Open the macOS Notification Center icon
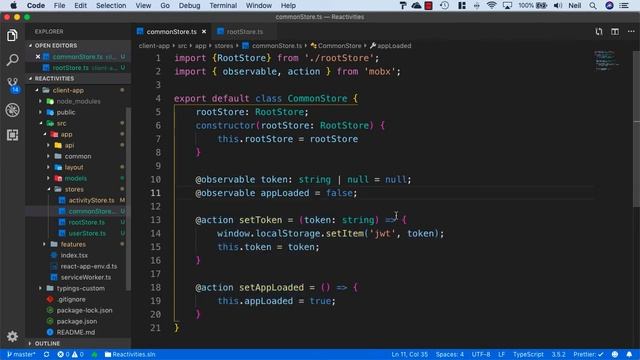Image resolution: width=640 pixels, height=360 pixels. pyautogui.click(x=624, y=5)
